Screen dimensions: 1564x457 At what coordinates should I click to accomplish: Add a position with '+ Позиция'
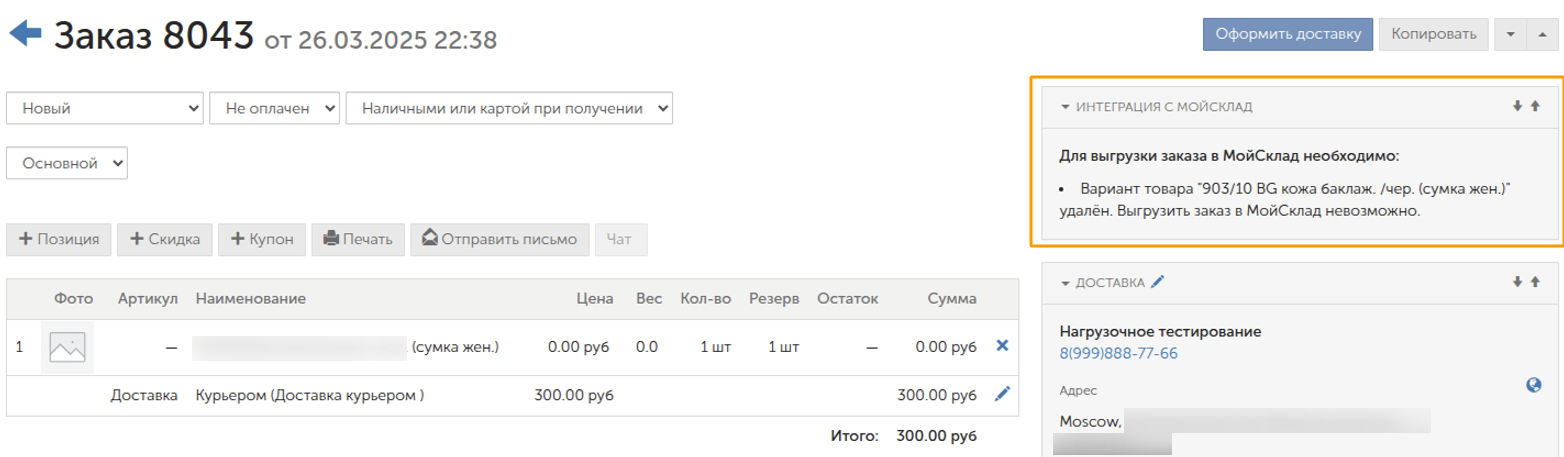[x=59, y=239]
